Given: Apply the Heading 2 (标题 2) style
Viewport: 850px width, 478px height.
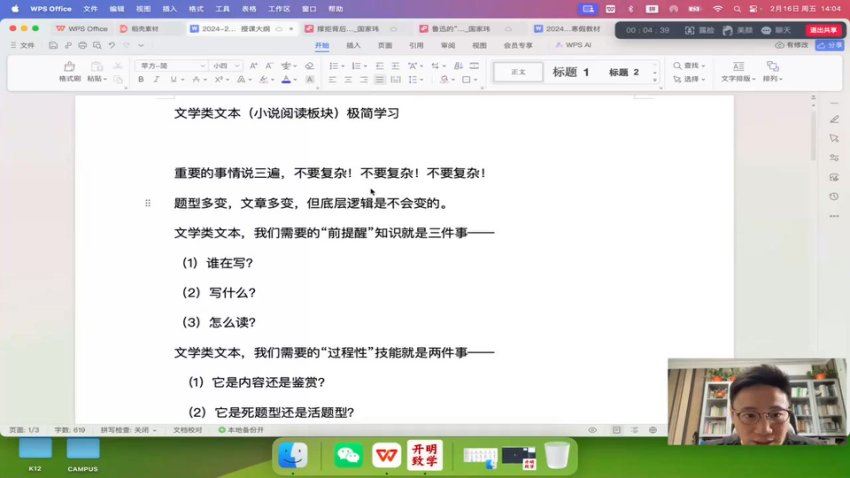Looking at the screenshot, I should 623,72.
